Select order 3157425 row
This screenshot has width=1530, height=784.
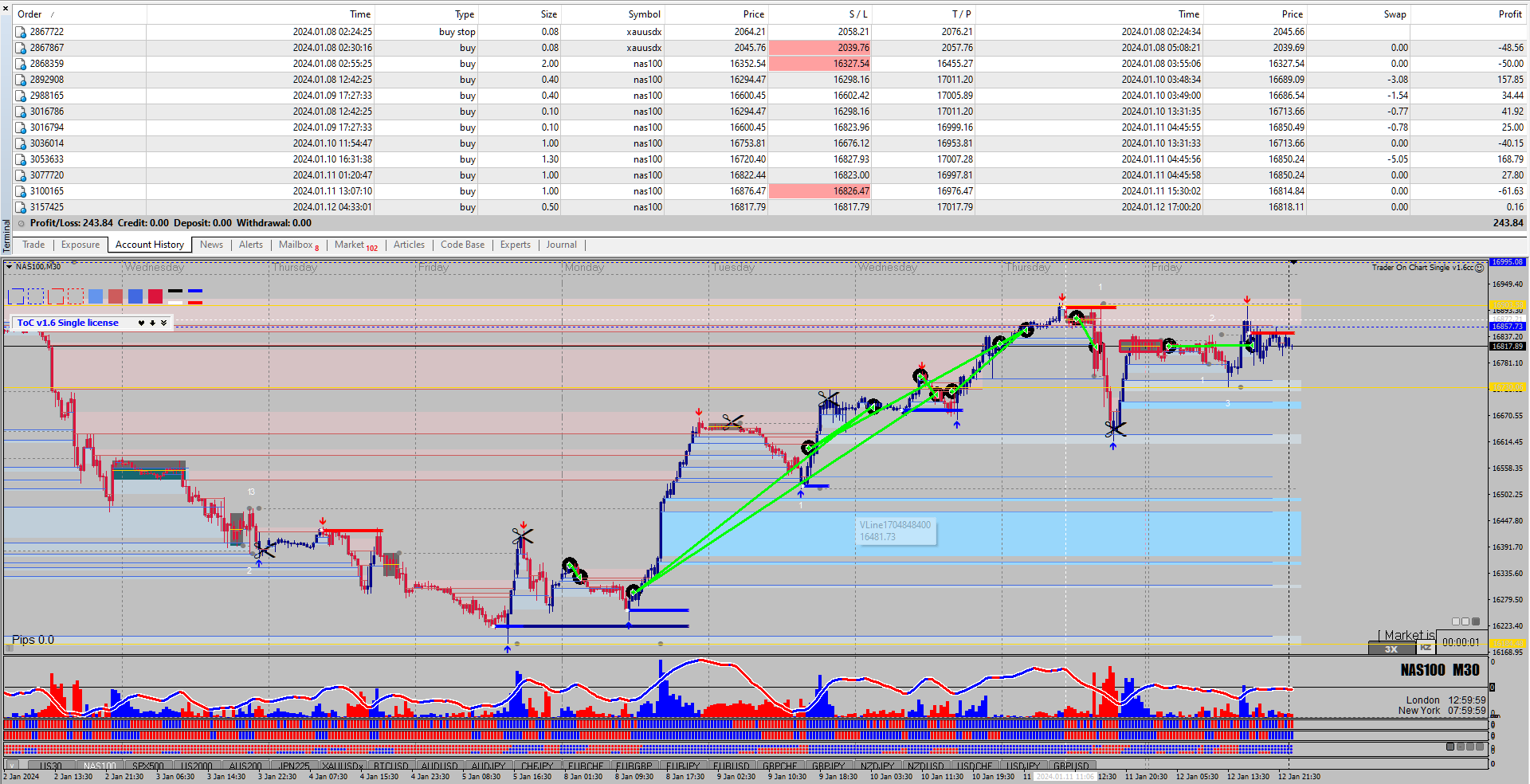770,207
